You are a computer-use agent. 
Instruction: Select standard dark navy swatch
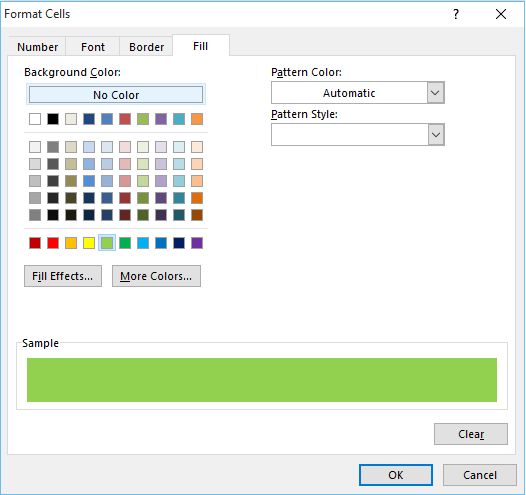point(179,243)
